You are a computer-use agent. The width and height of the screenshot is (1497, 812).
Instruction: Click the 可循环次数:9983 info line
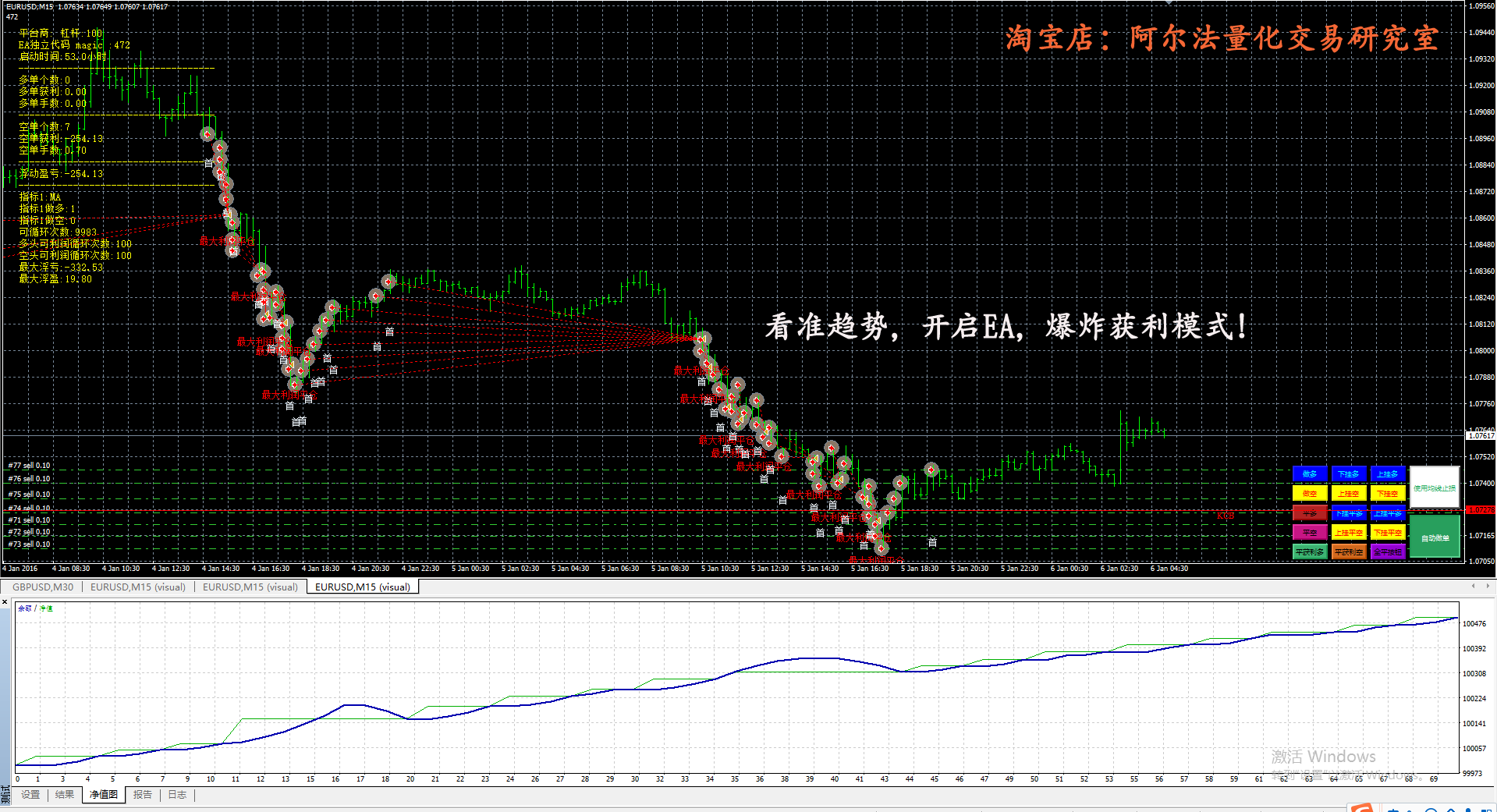(59, 232)
